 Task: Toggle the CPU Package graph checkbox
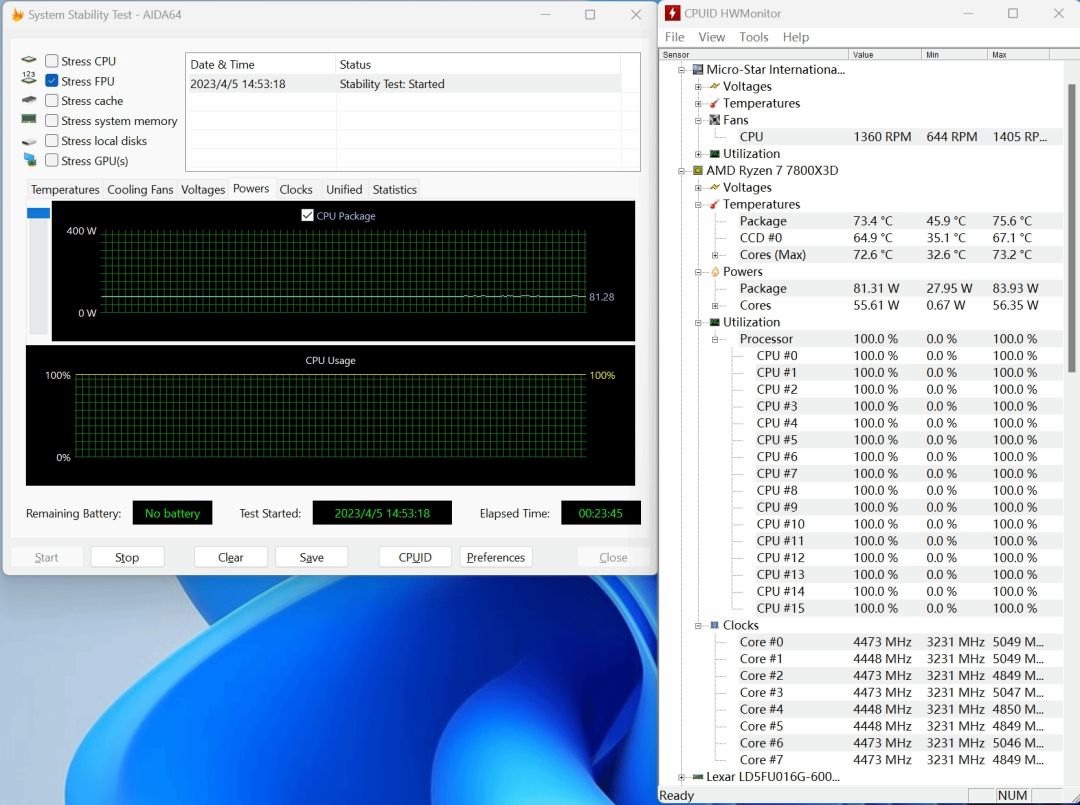[x=308, y=215]
